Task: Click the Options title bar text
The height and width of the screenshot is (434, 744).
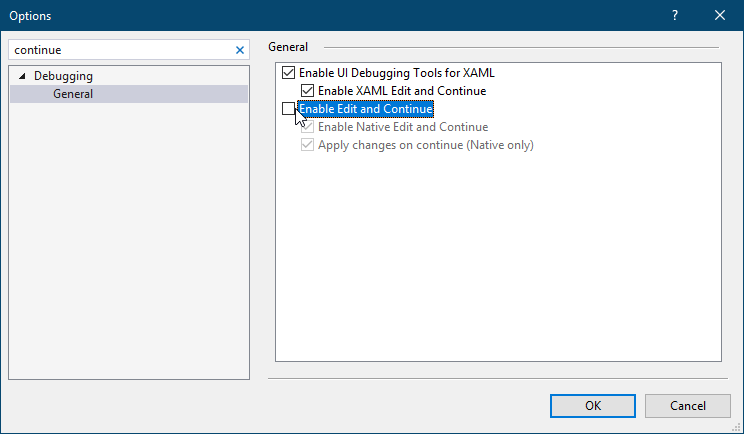Action: (x=30, y=15)
